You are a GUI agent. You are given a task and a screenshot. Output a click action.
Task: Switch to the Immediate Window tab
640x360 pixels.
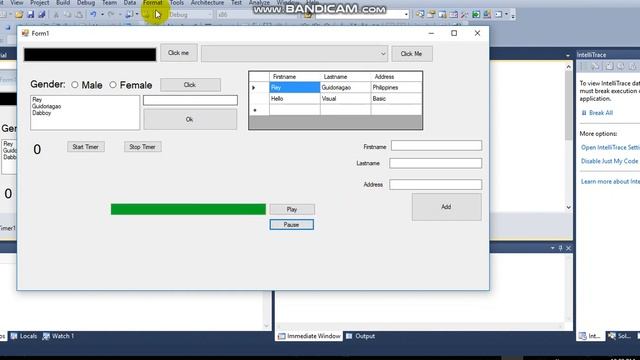(309, 336)
